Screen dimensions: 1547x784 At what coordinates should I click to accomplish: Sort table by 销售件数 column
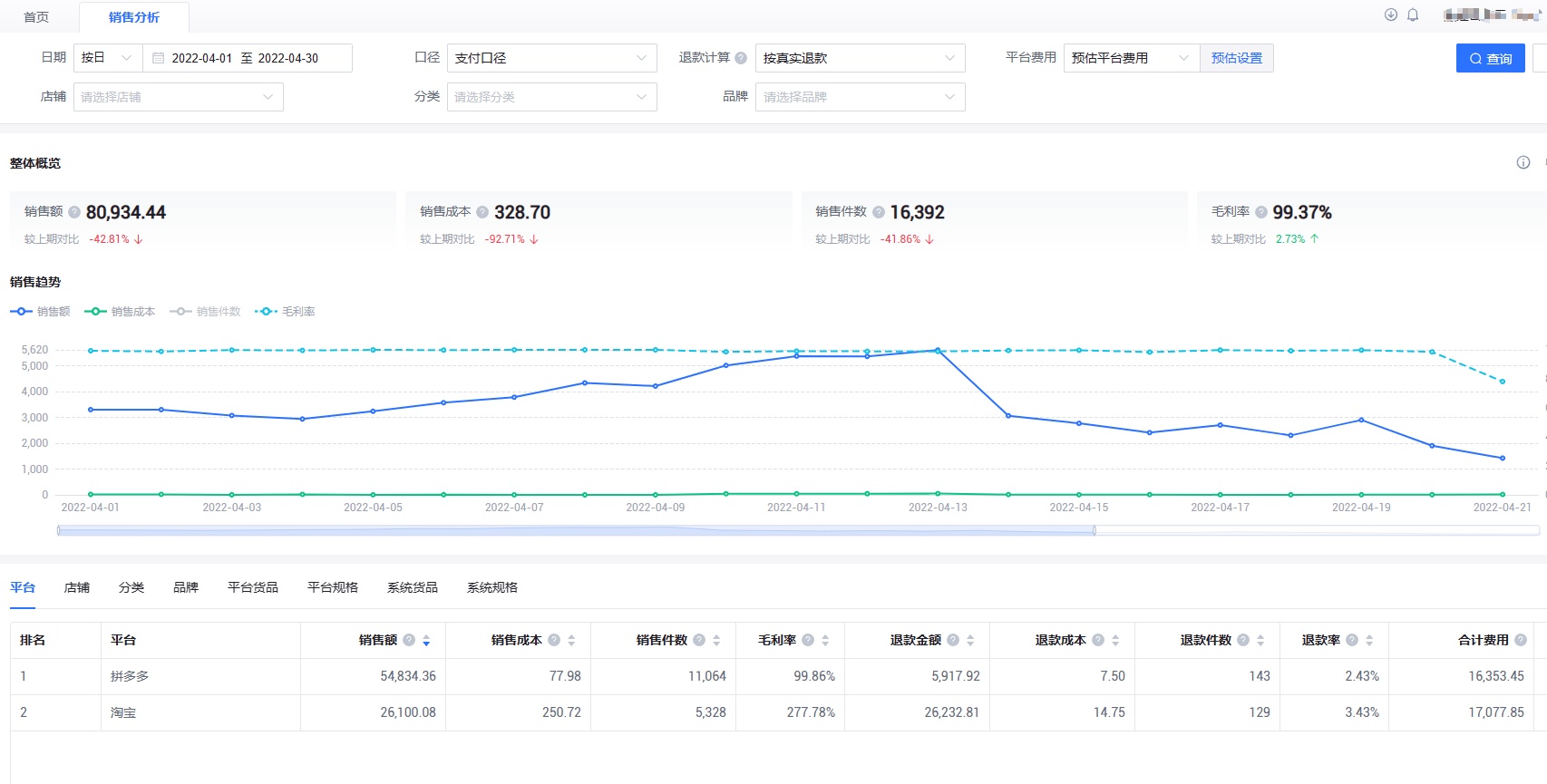click(716, 641)
